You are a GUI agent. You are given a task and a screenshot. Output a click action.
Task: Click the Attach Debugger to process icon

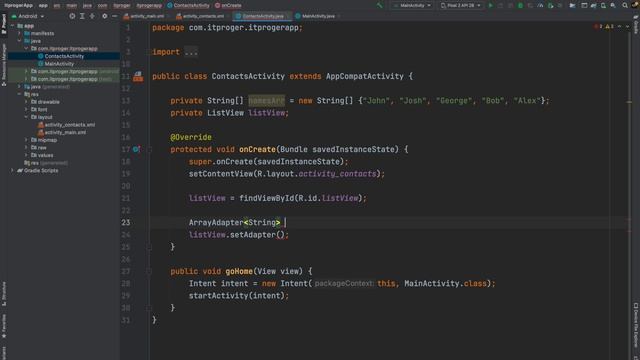550,5
